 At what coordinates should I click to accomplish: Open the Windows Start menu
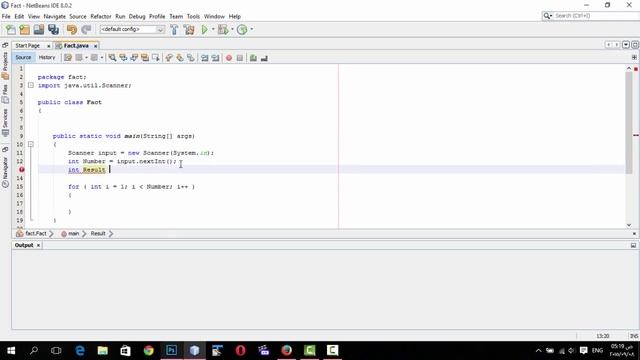click(x=11, y=351)
